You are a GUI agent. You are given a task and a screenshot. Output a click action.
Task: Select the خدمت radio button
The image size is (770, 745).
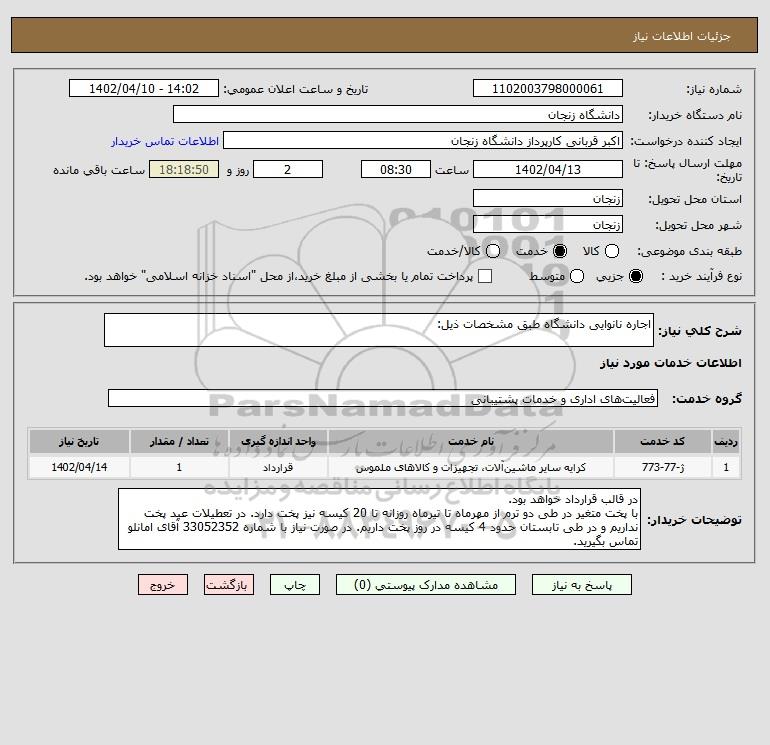coord(559,251)
